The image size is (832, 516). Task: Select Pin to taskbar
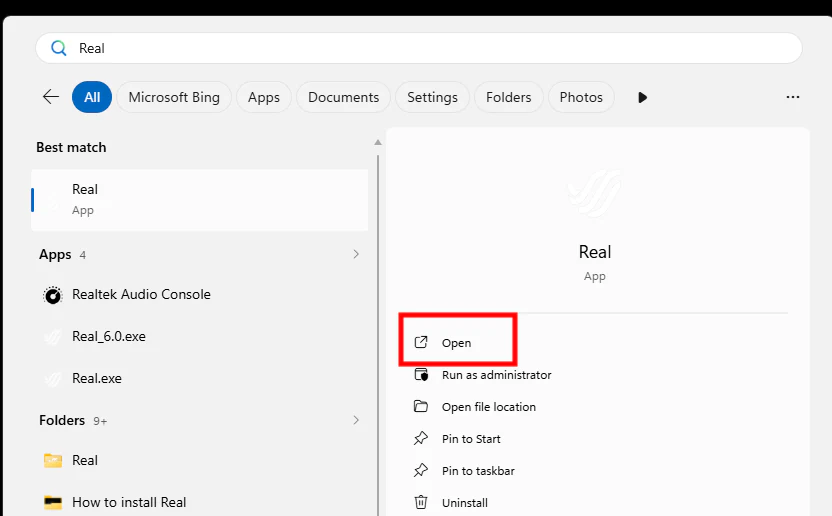pos(478,471)
